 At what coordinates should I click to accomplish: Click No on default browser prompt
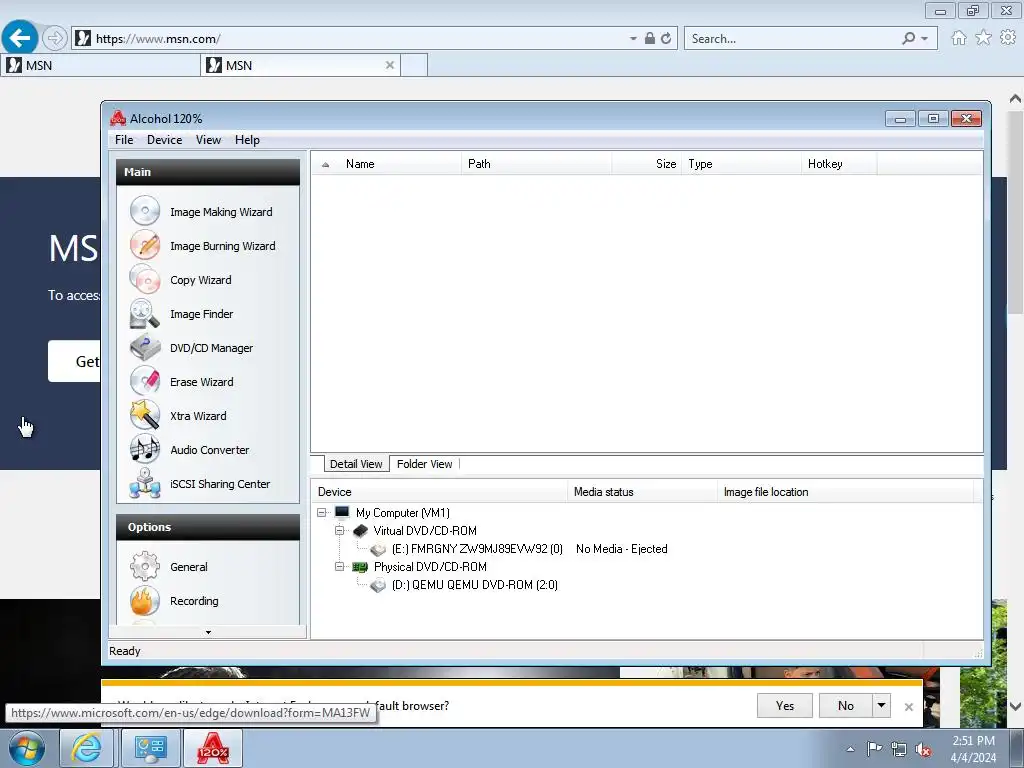(846, 705)
